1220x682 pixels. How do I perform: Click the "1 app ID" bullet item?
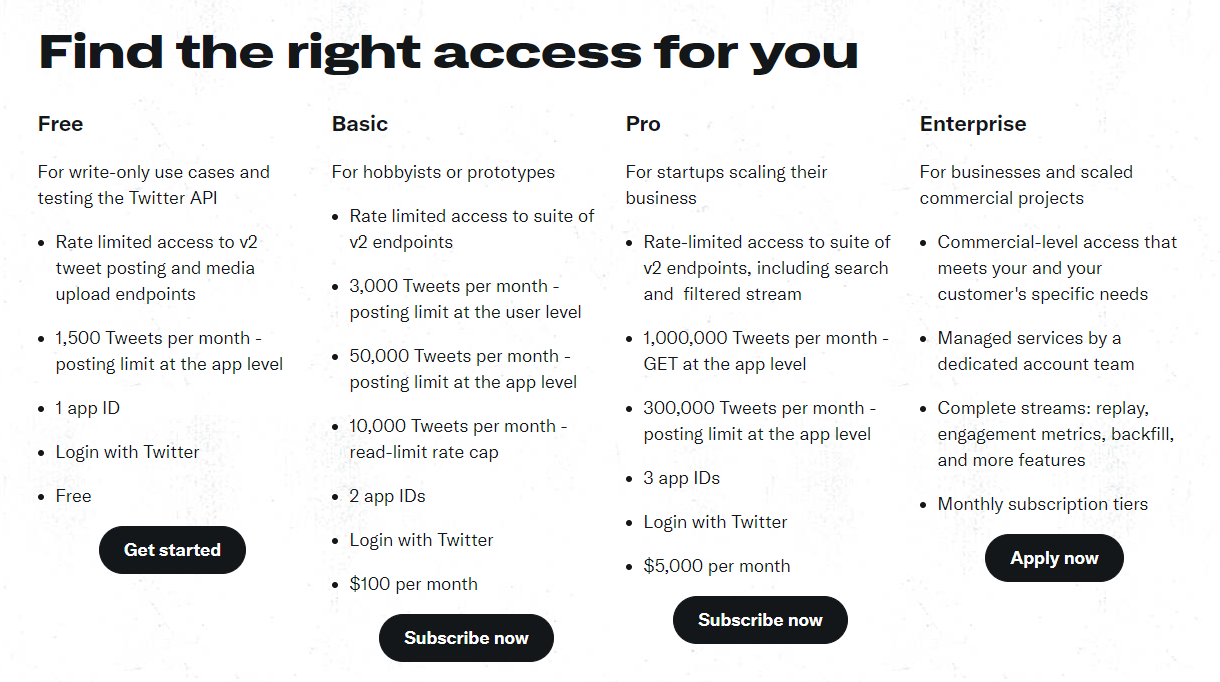87,408
